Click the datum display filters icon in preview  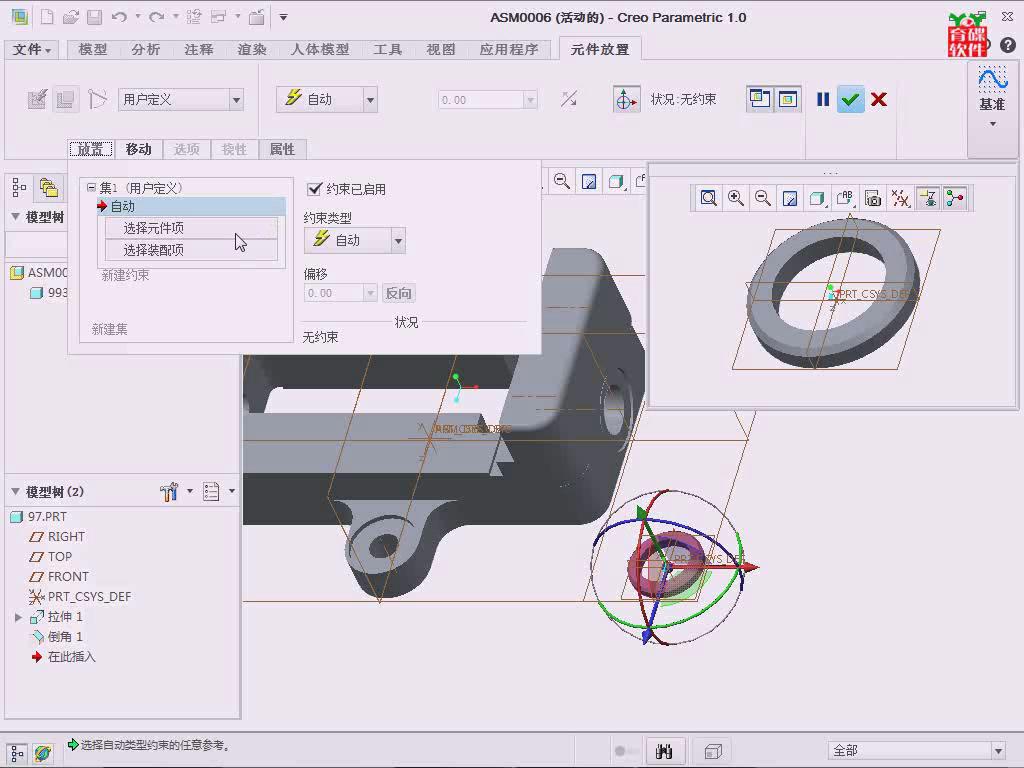click(x=901, y=198)
